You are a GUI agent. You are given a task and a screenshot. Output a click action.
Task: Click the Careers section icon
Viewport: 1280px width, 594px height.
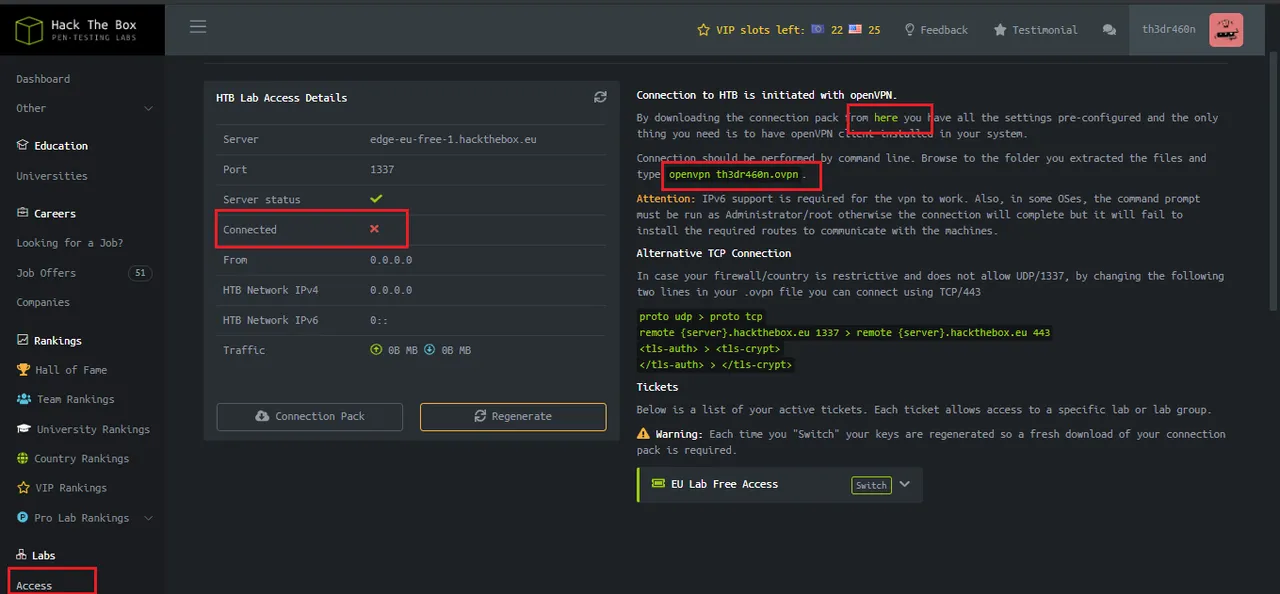click(22, 213)
